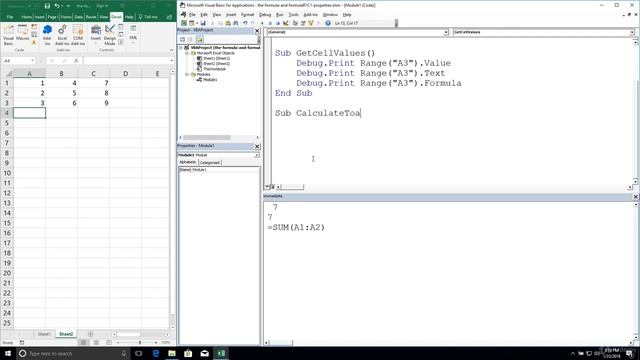Close the Properties panel
Image resolution: width=640 pixels, height=360 pixels.
point(257,146)
